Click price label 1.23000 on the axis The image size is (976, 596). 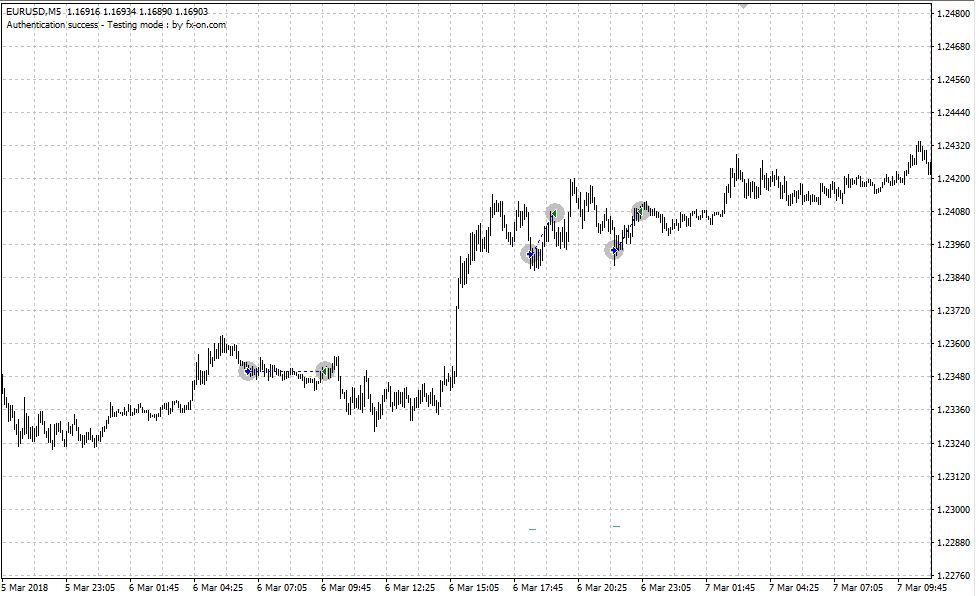coord(953,510)
